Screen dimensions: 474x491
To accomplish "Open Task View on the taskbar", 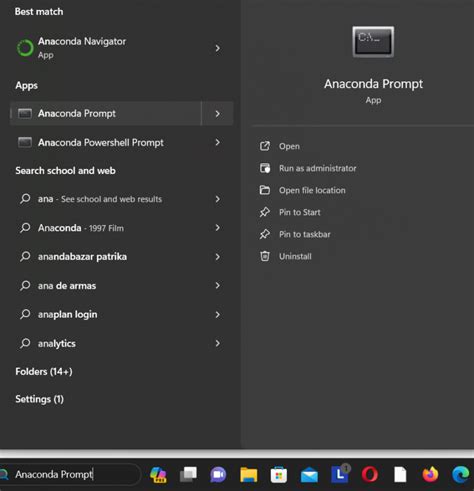I will (x=188, y=474).
